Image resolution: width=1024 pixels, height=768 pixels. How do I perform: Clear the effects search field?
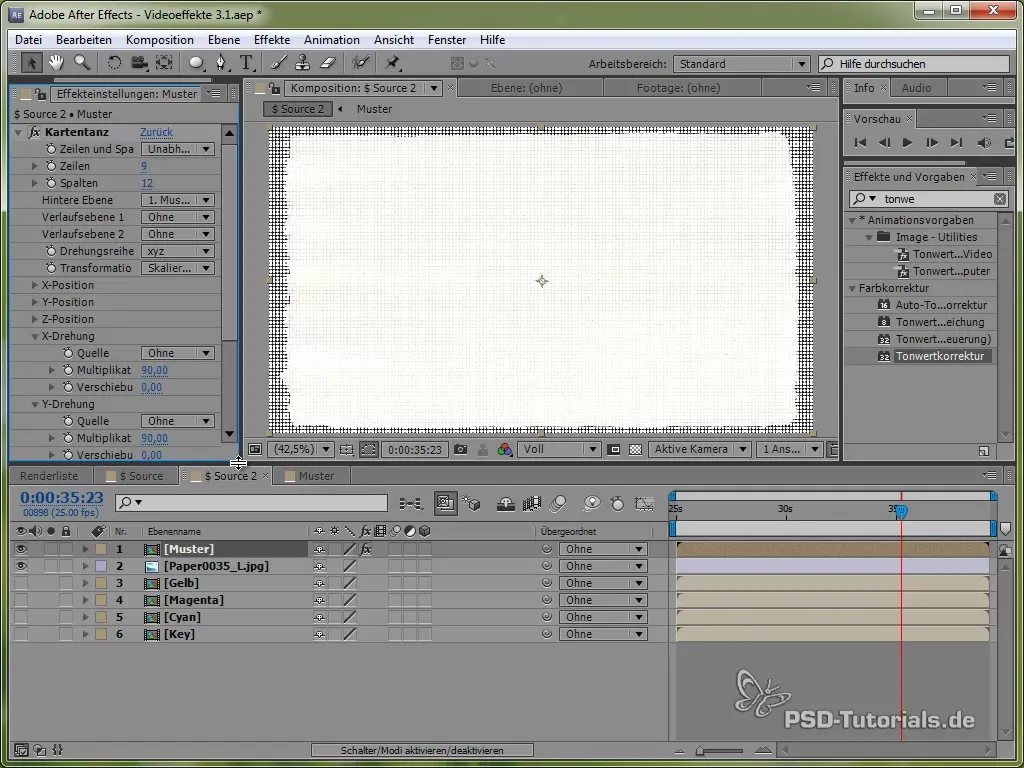click(x=1000, y=199)
